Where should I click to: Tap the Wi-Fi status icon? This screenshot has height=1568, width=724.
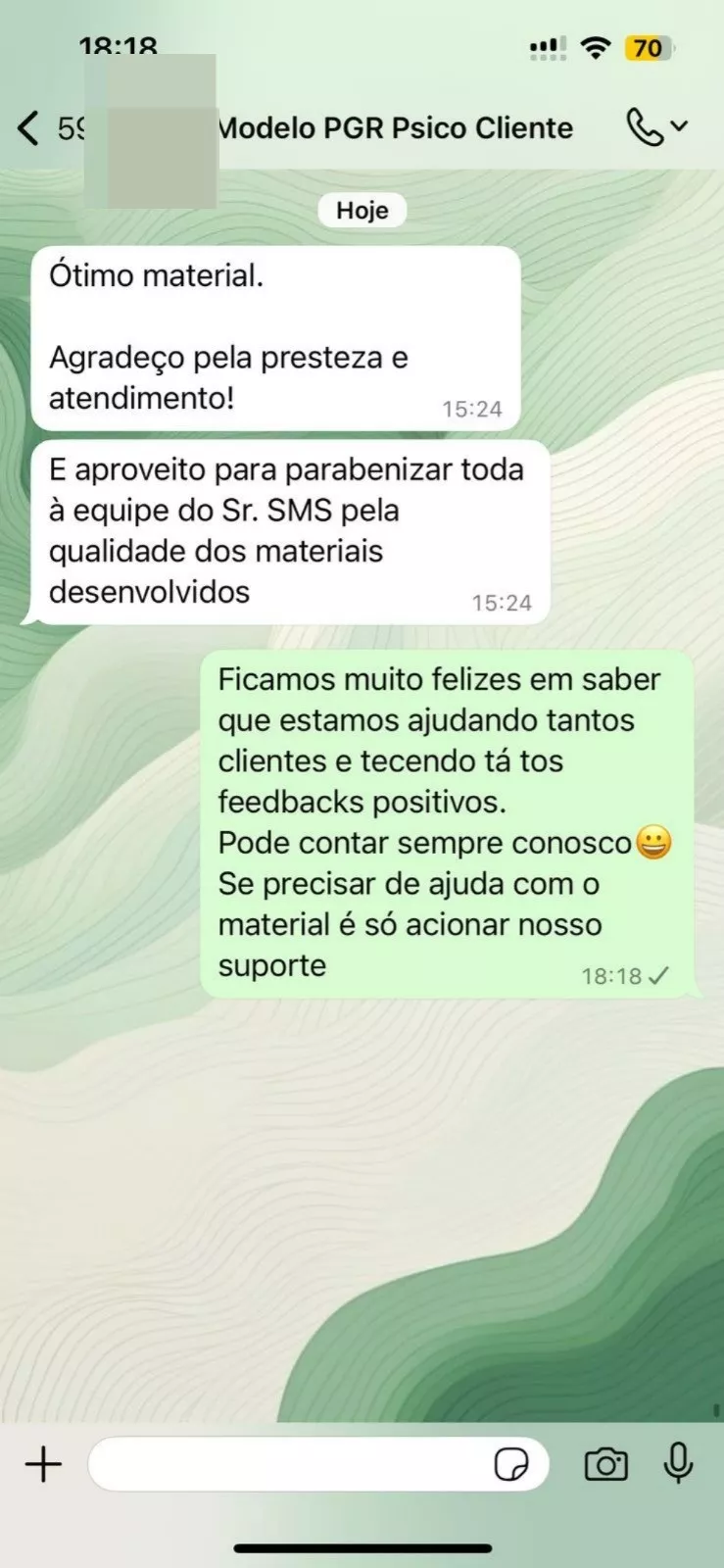point(596,48)
